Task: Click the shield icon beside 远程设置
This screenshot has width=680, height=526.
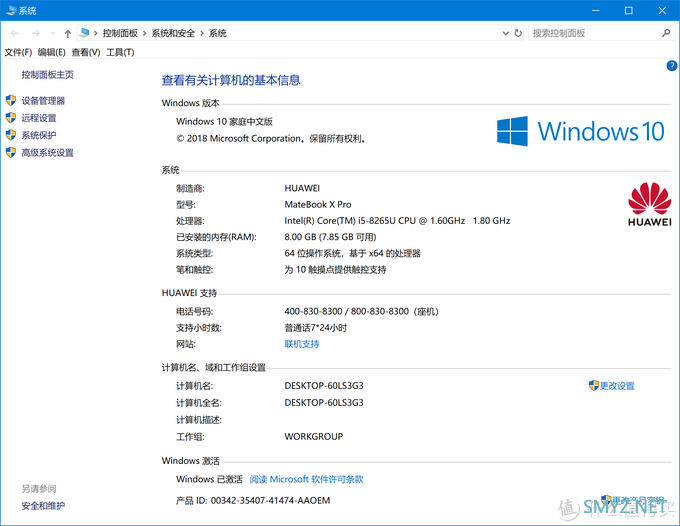Action: 11,118
